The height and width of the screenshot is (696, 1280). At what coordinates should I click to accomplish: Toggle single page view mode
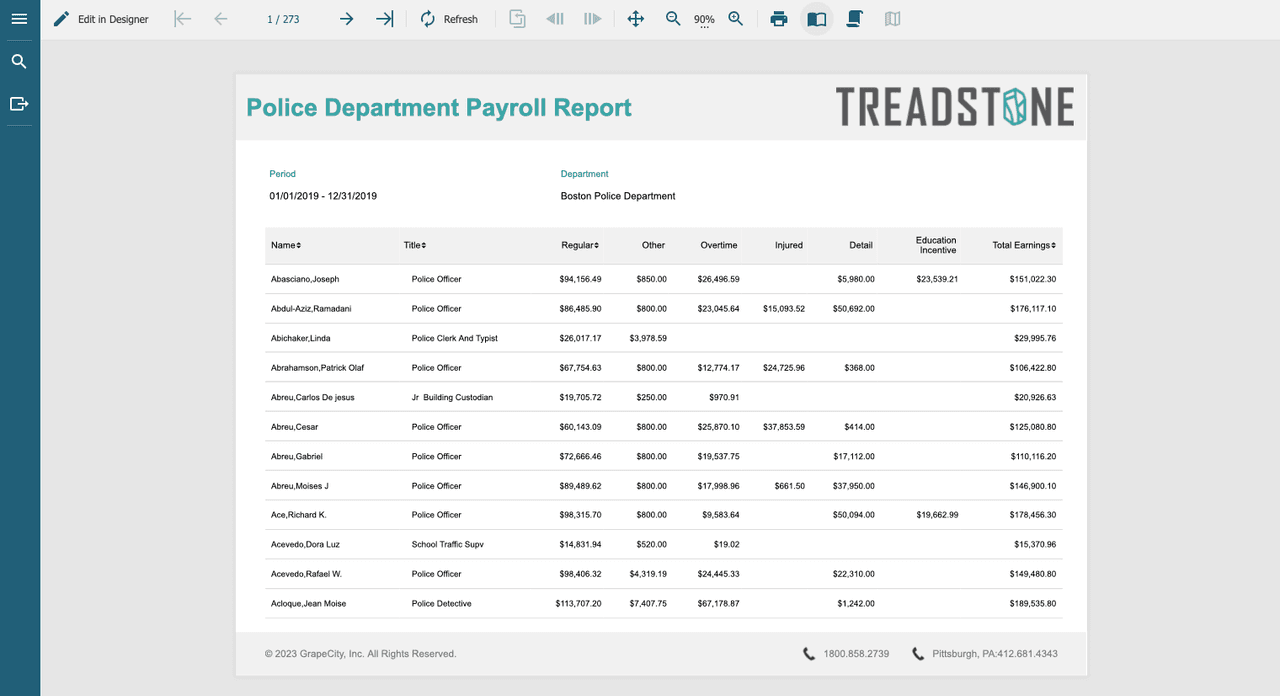click(x=817, y=19)
